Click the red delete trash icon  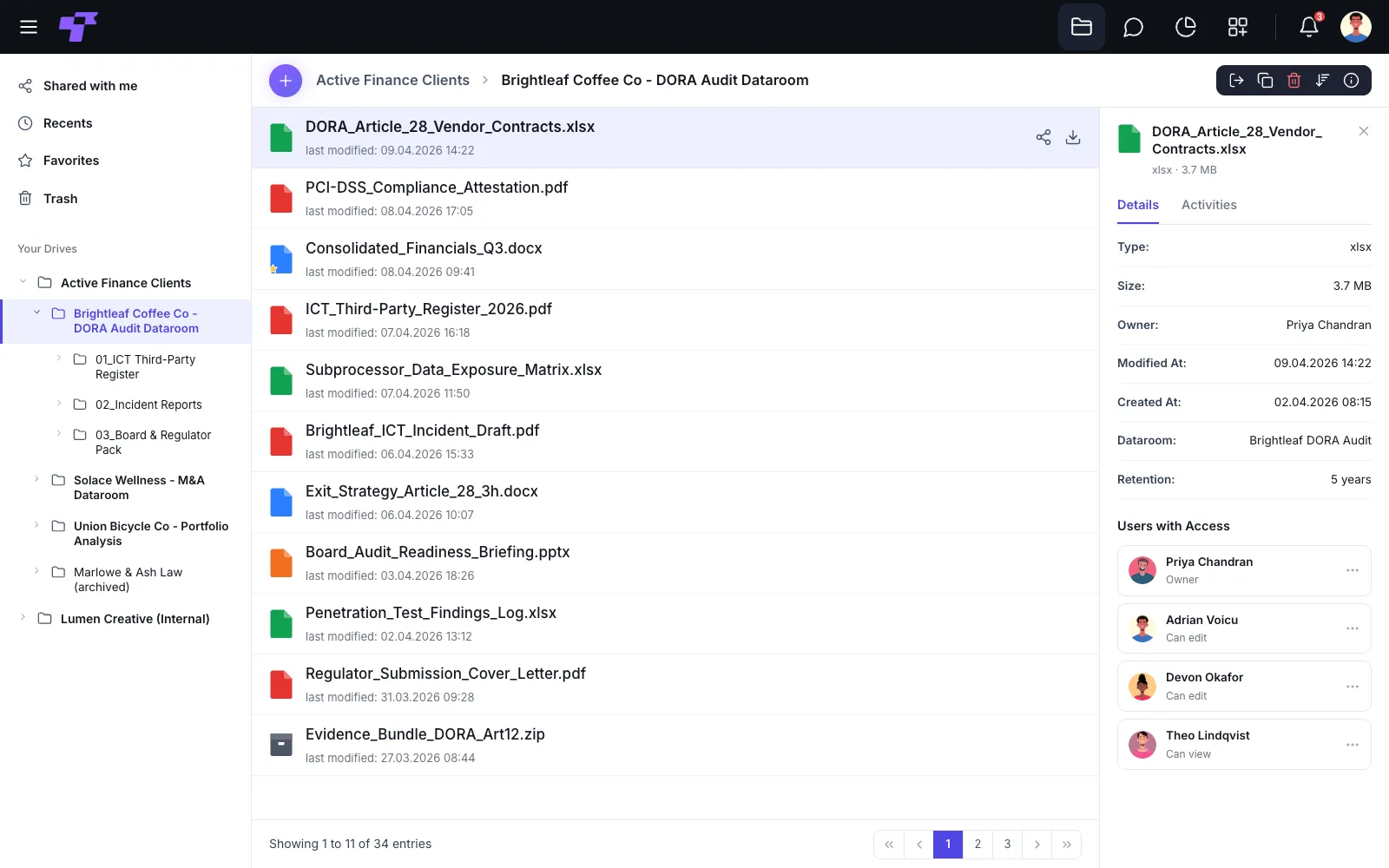point(1294,81)
